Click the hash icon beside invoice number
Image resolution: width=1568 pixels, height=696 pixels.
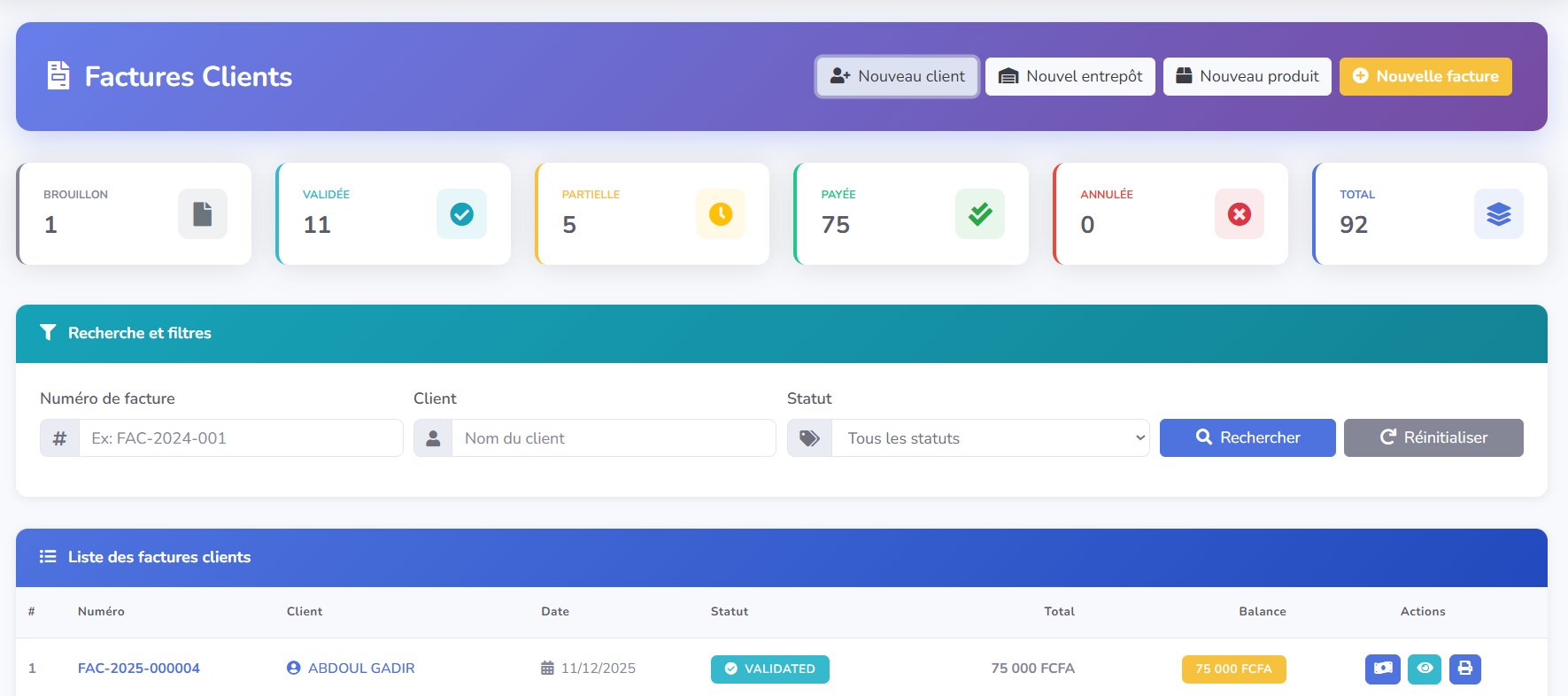pos(60,438)
